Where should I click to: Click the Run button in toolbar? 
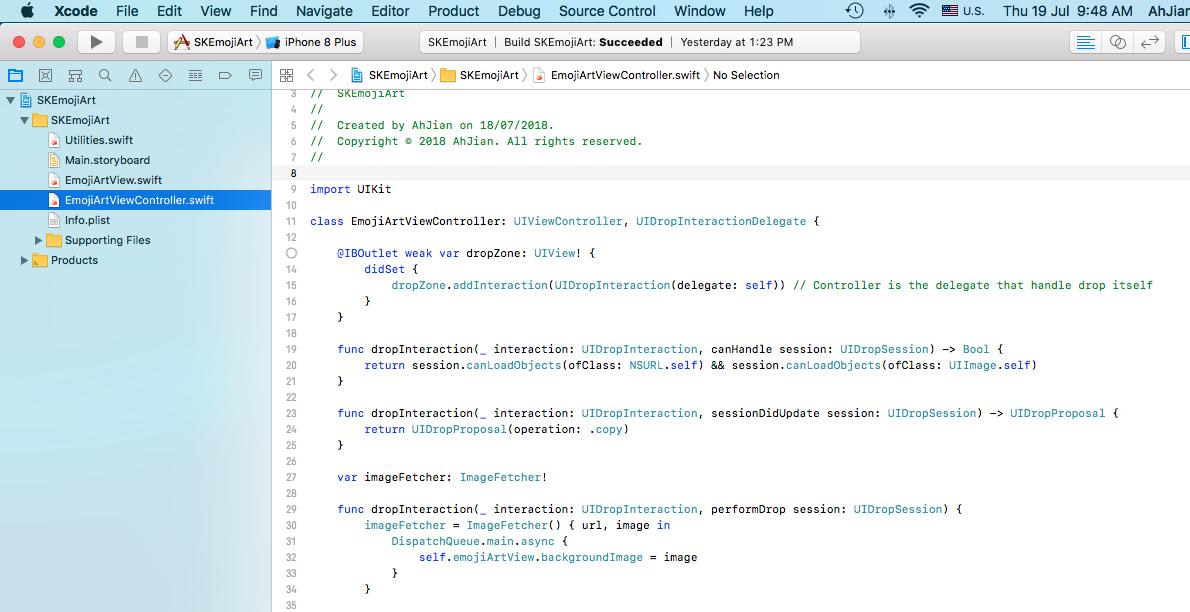[96, 42]
